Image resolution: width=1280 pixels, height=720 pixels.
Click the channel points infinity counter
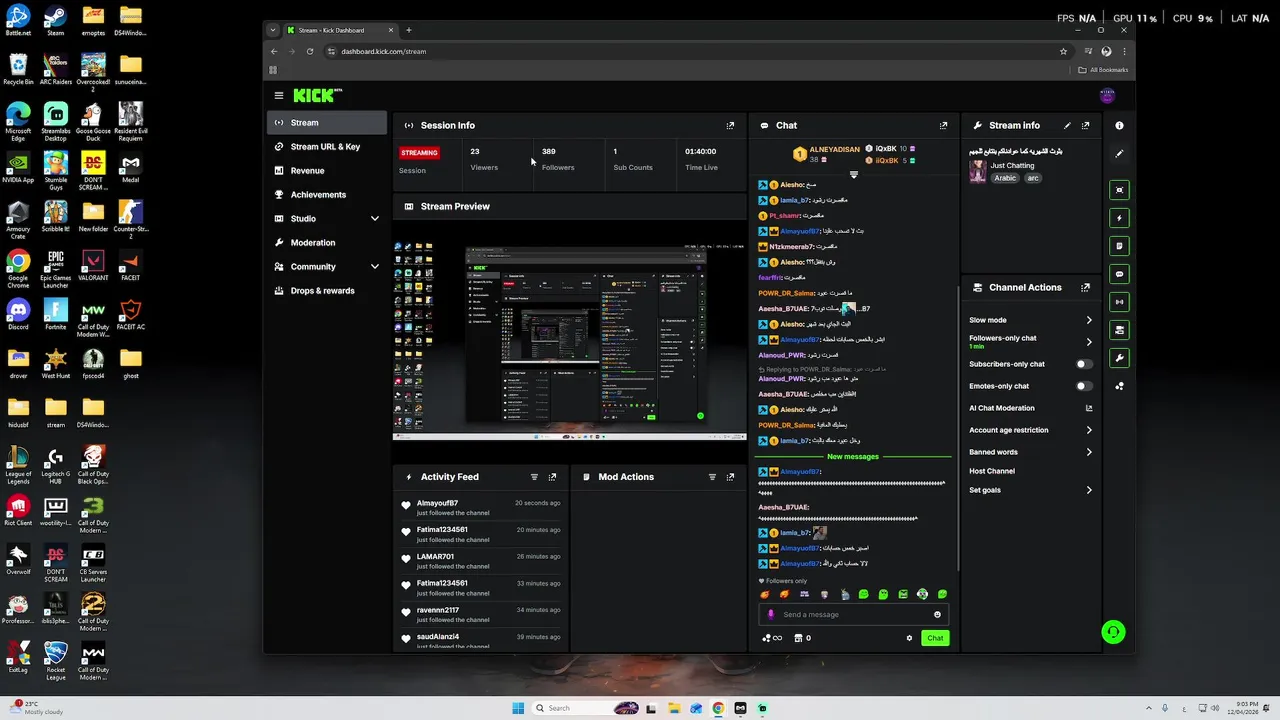772,638
